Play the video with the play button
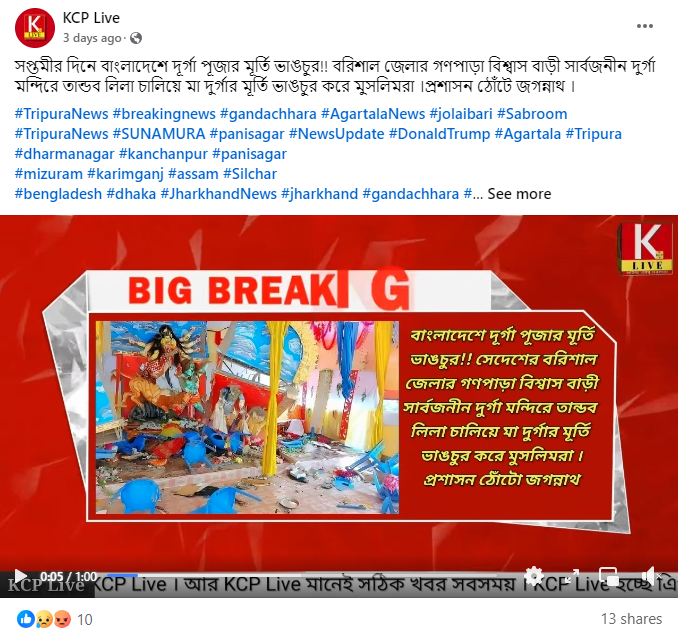 coord(20,576)
